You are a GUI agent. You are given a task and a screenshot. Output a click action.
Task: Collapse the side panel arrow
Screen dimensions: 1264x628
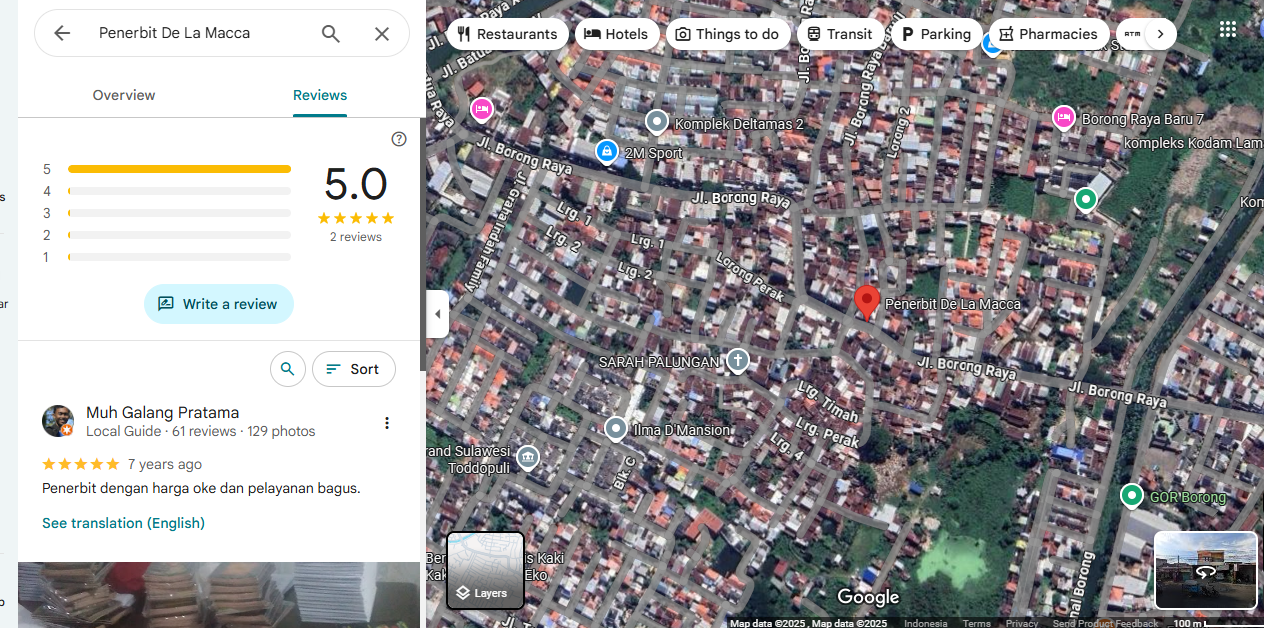437,314
